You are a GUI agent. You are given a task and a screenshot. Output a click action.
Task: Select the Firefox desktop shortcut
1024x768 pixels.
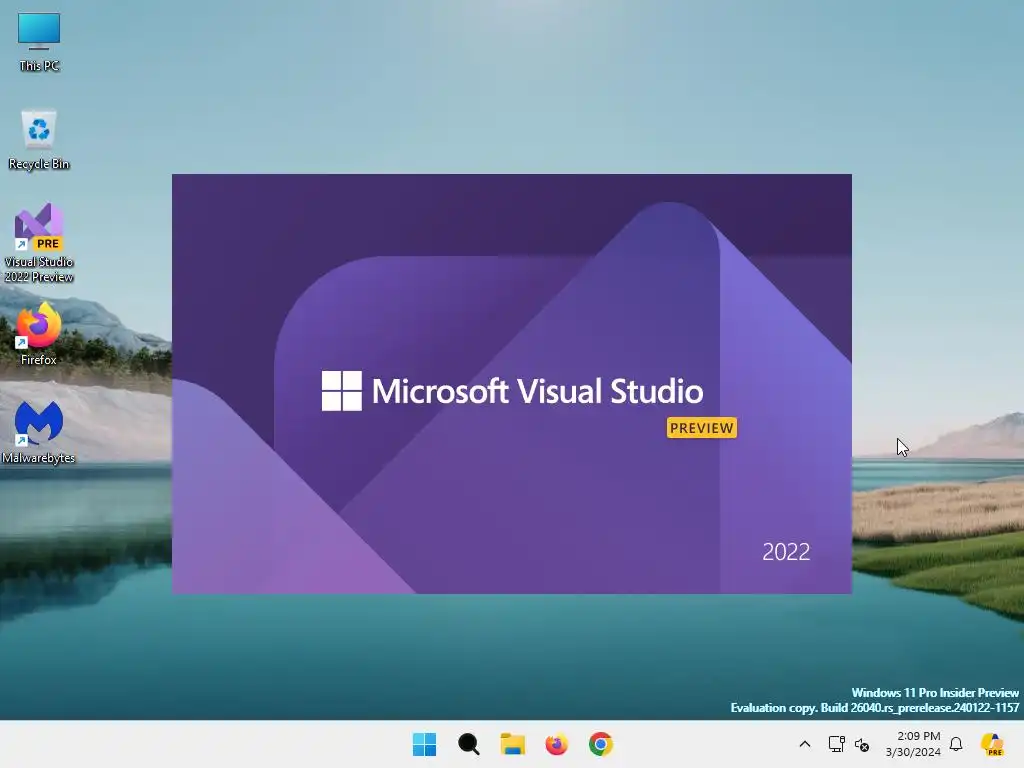pyautogui.click(x=39, y=334)
